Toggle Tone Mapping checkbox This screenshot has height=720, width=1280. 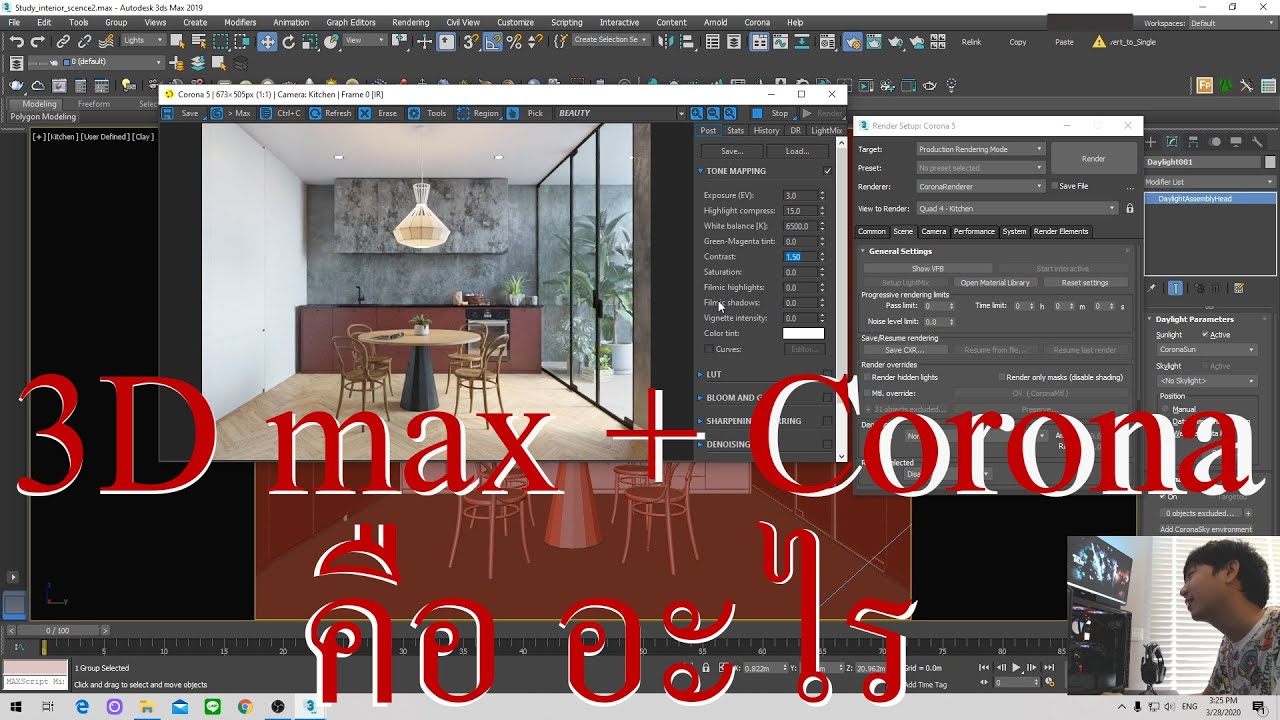coord(827,171)
